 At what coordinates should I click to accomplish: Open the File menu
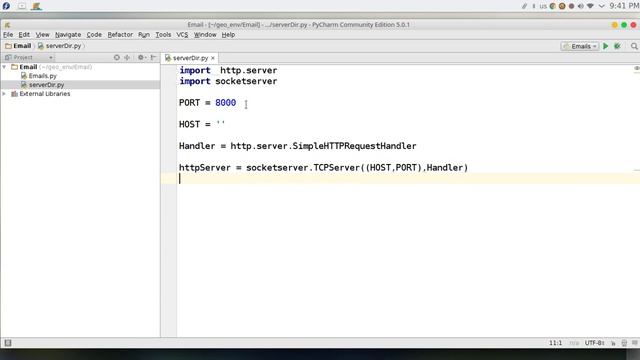pos(8,35)
